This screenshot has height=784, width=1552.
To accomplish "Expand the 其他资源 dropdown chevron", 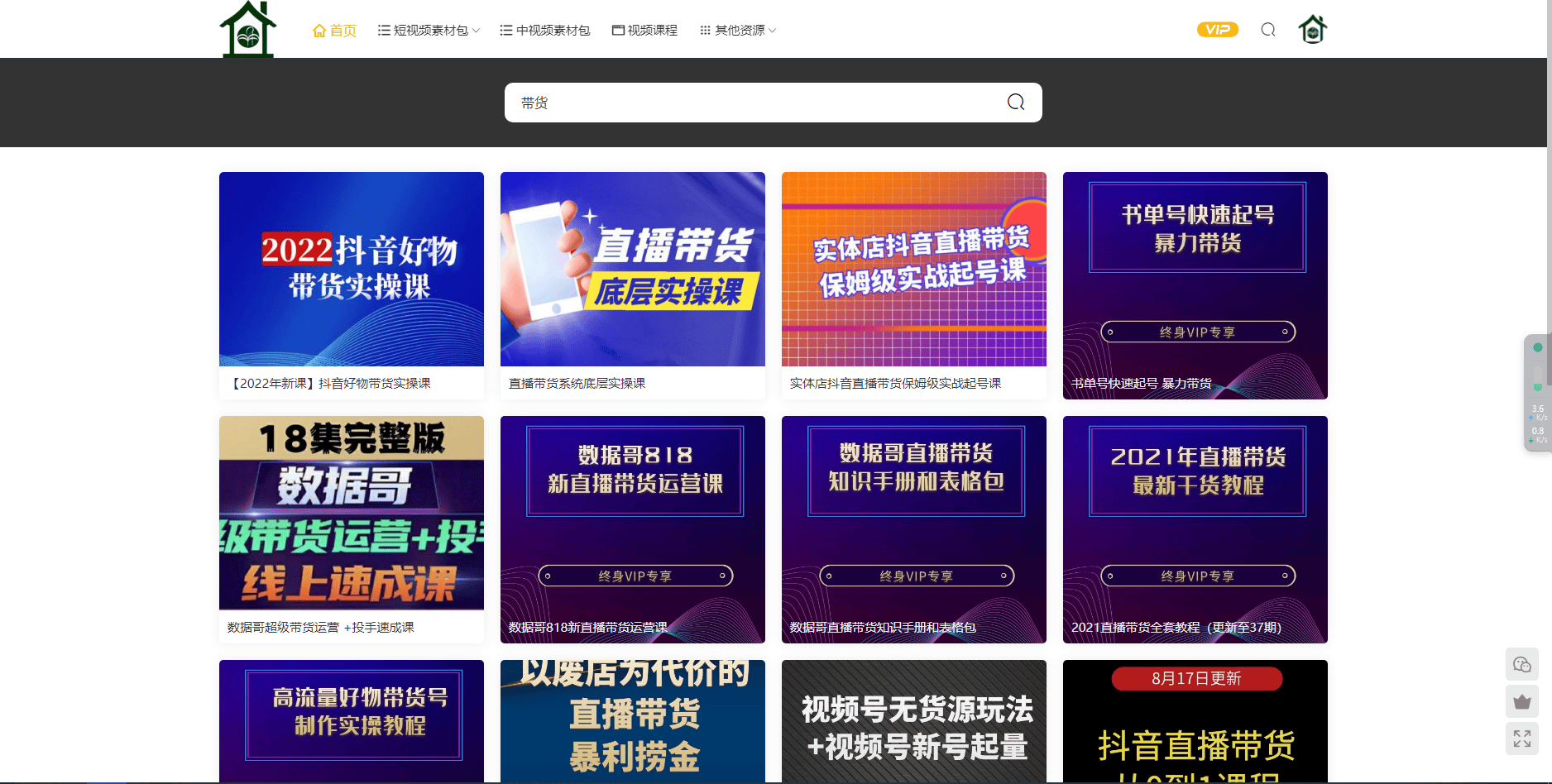I will 773,31.
